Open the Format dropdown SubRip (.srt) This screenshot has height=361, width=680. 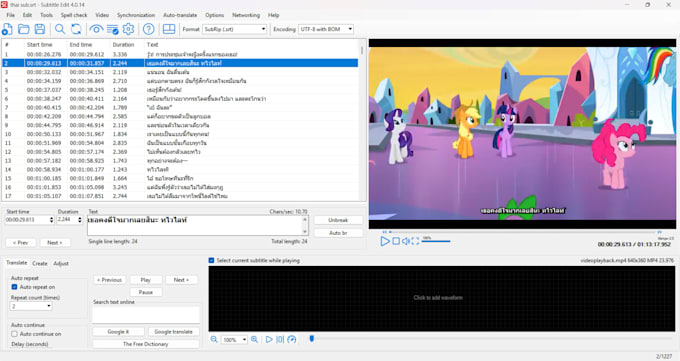click(x=235, y=29)
